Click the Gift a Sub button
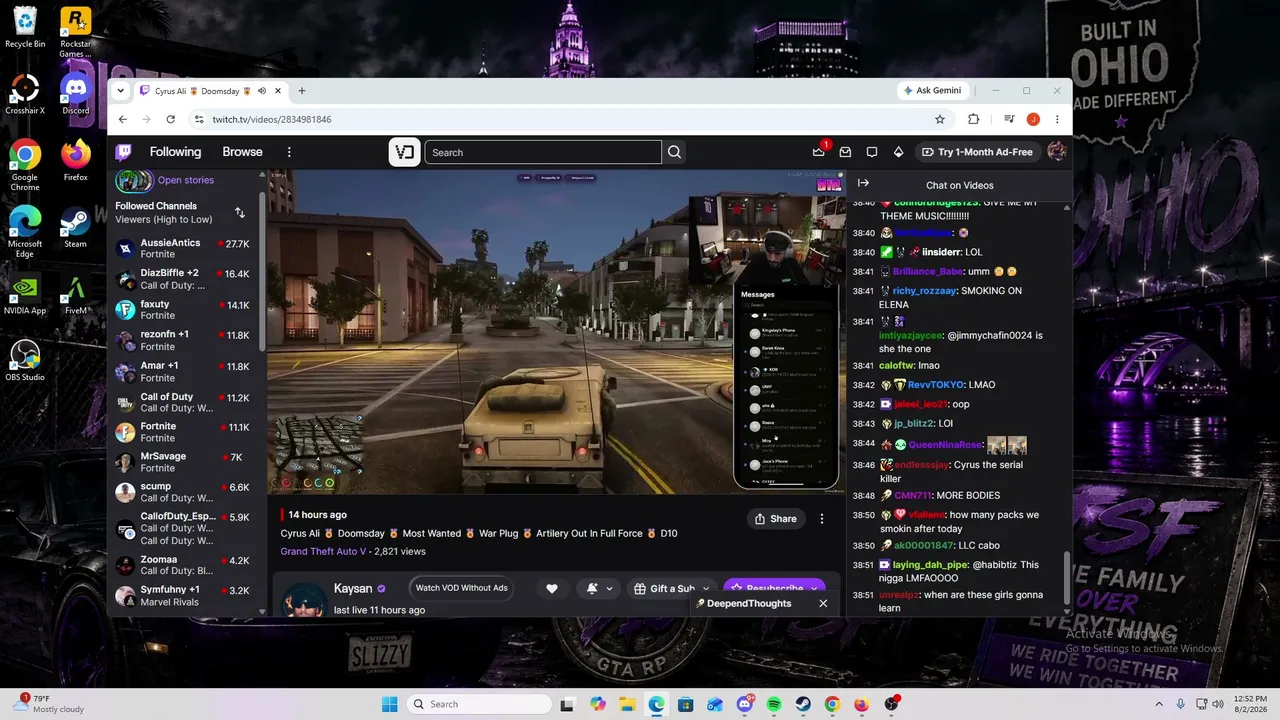 tap(664, 589)
